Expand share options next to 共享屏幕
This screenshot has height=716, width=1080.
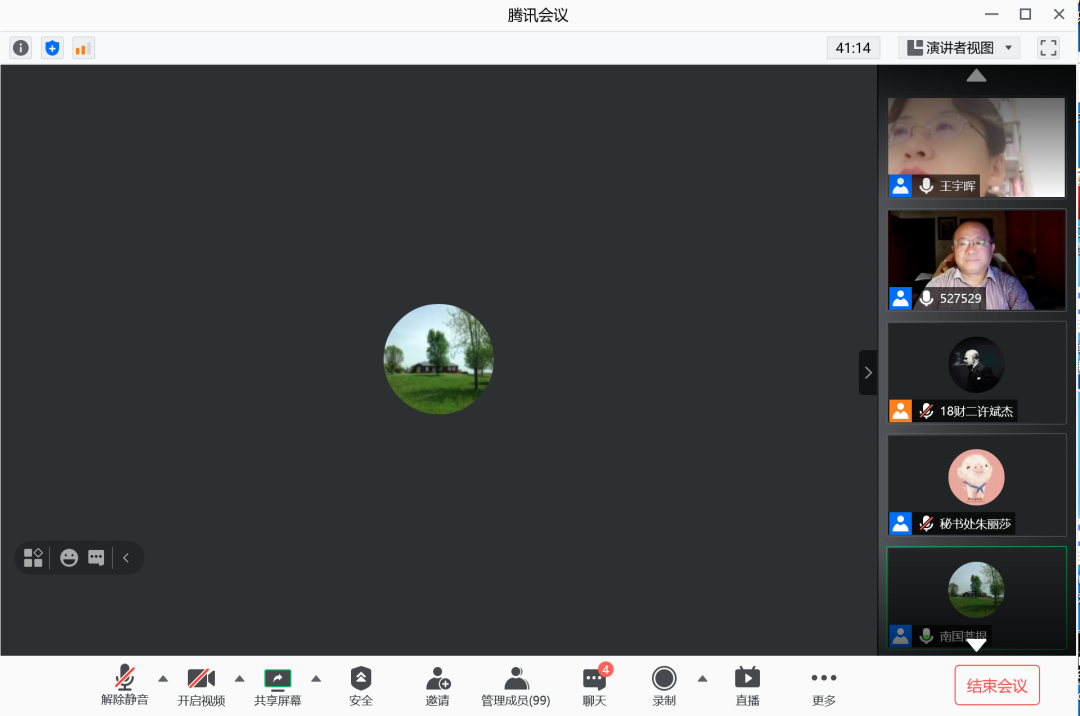tap(316, 679)
